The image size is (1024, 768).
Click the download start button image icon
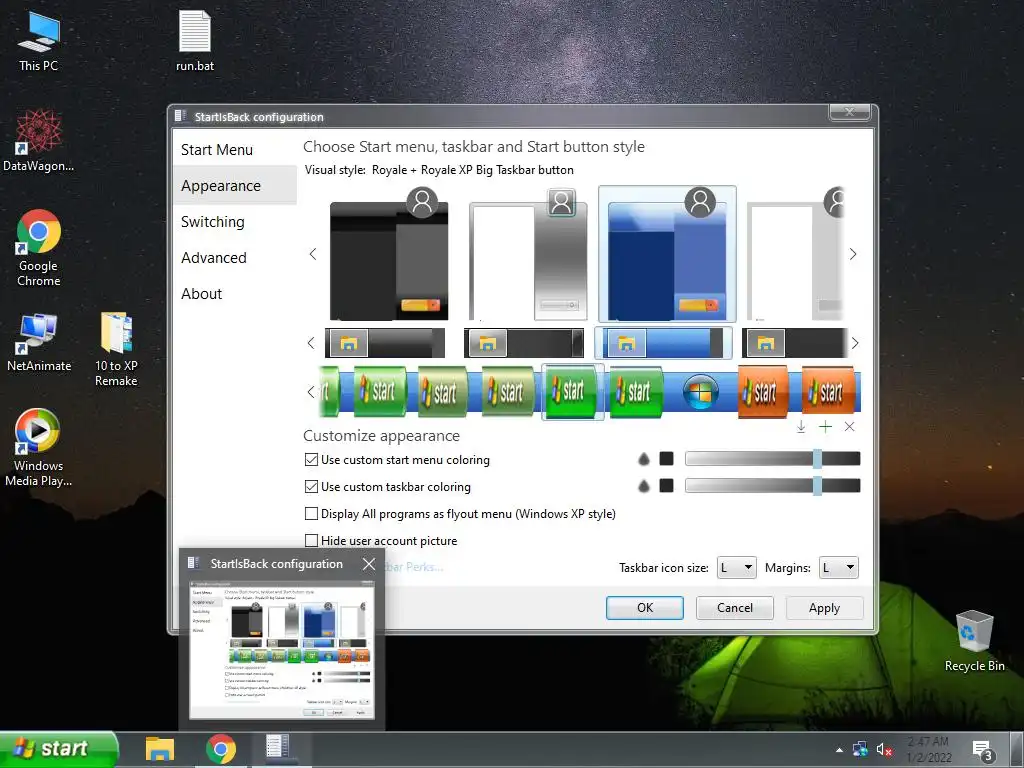click(x=801, y=426)
